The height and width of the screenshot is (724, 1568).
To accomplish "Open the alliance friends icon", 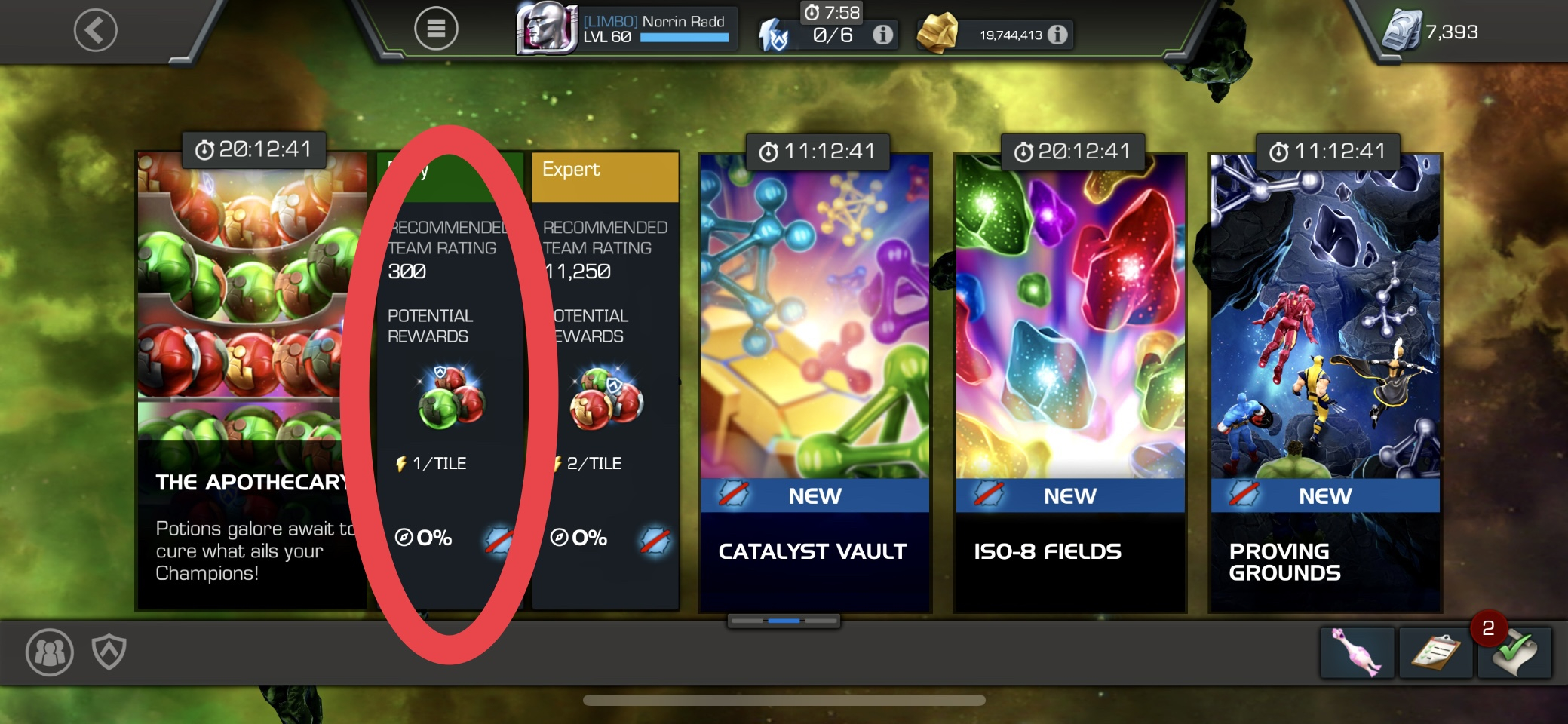I will click(x=50, y=652).
